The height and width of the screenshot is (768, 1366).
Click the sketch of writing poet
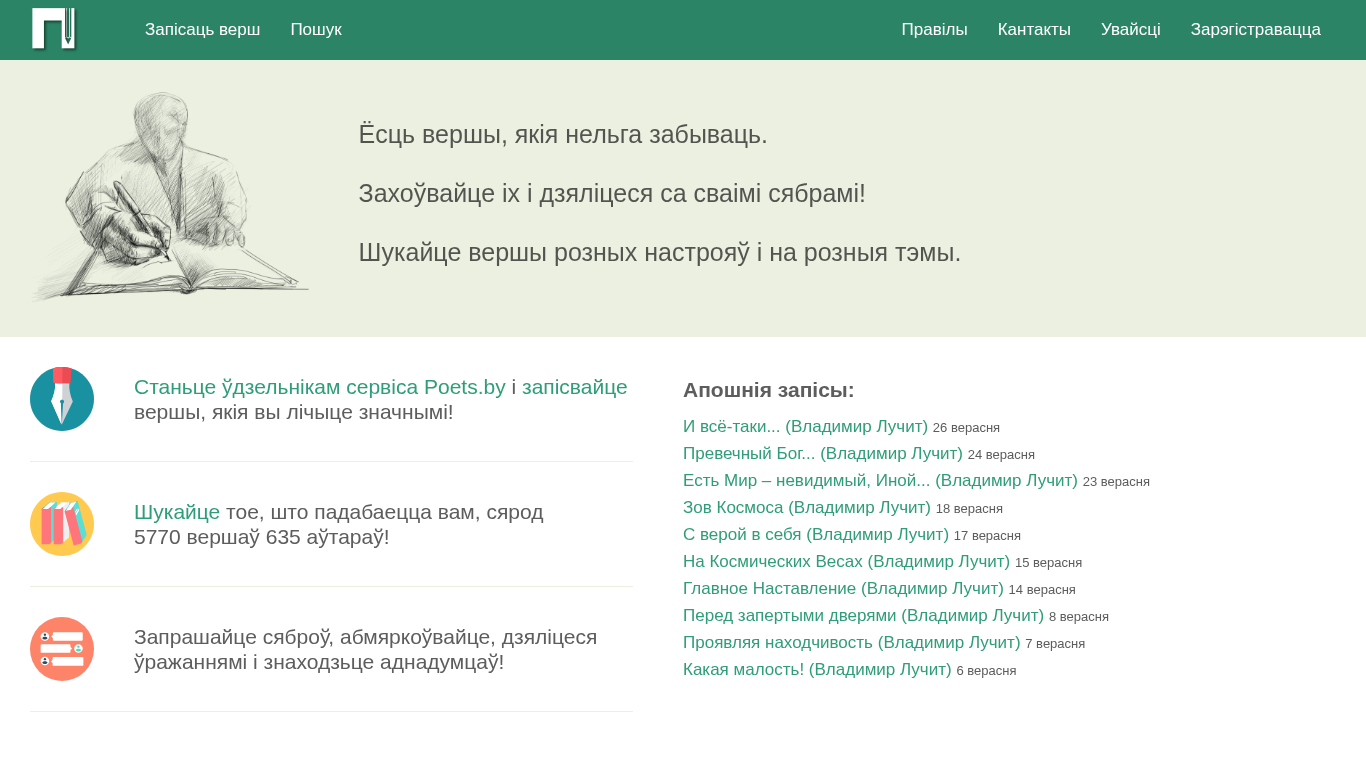[168, 198]
